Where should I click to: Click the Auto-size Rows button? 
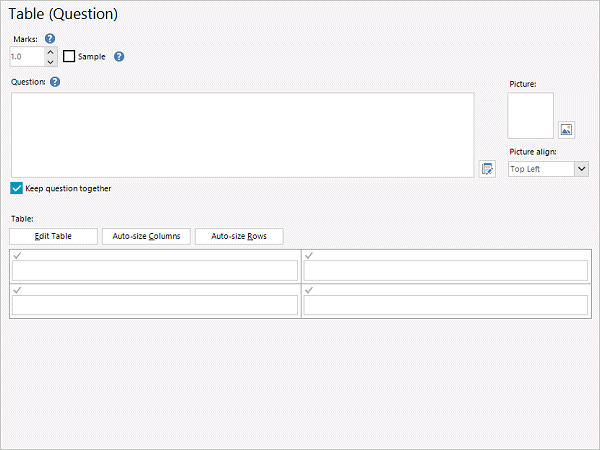pyautogui.click(x=239, y=236)
